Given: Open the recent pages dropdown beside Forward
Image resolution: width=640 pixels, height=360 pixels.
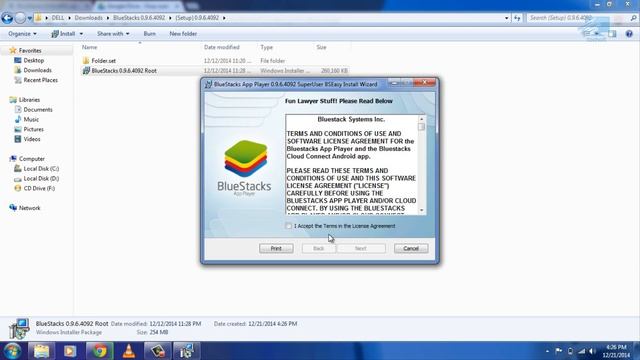Looking at the screenshot, I should pyautogui.click(x=29, y=18).
